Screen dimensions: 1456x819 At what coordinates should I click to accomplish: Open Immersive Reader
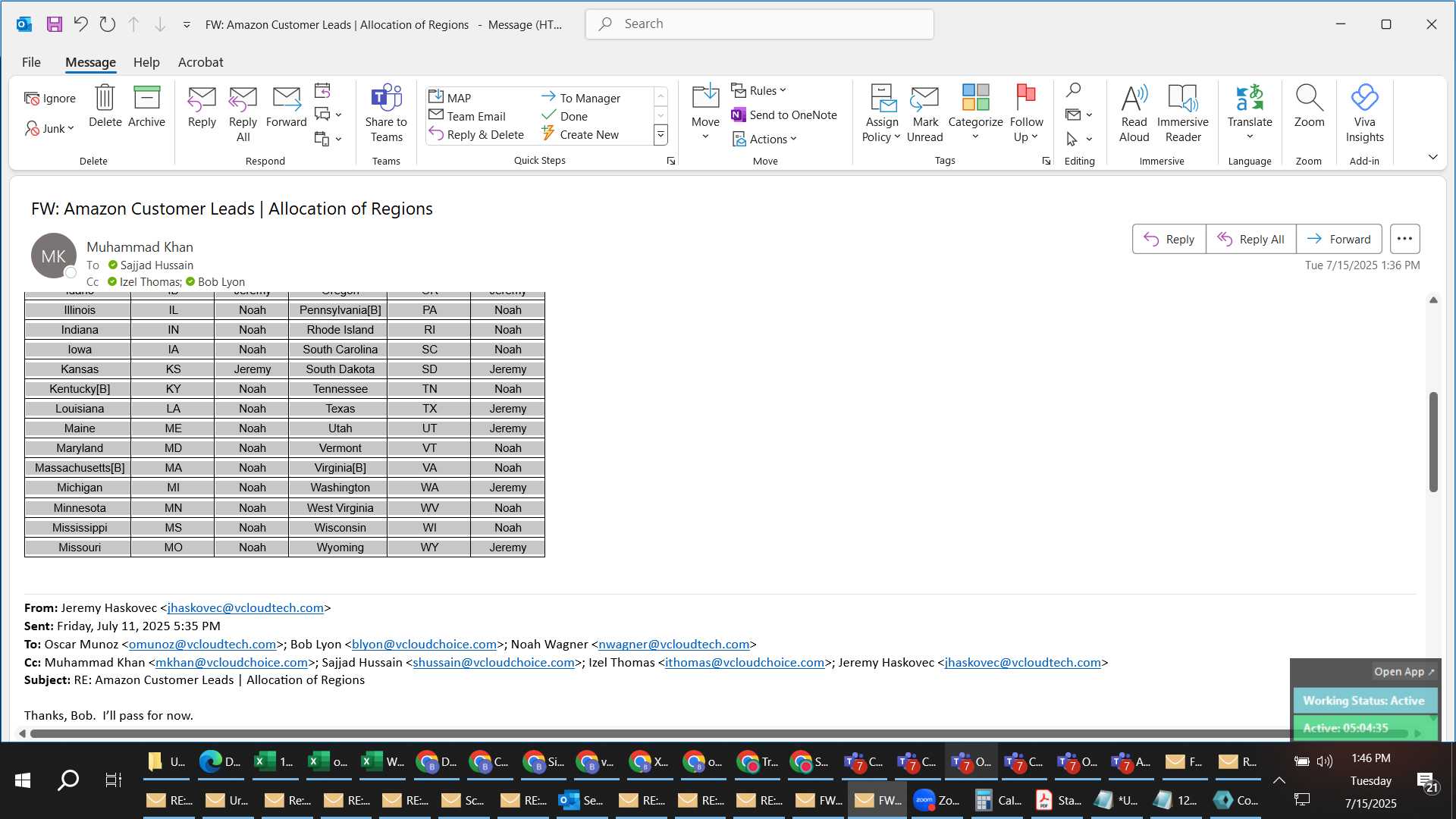click(1182, 114)
